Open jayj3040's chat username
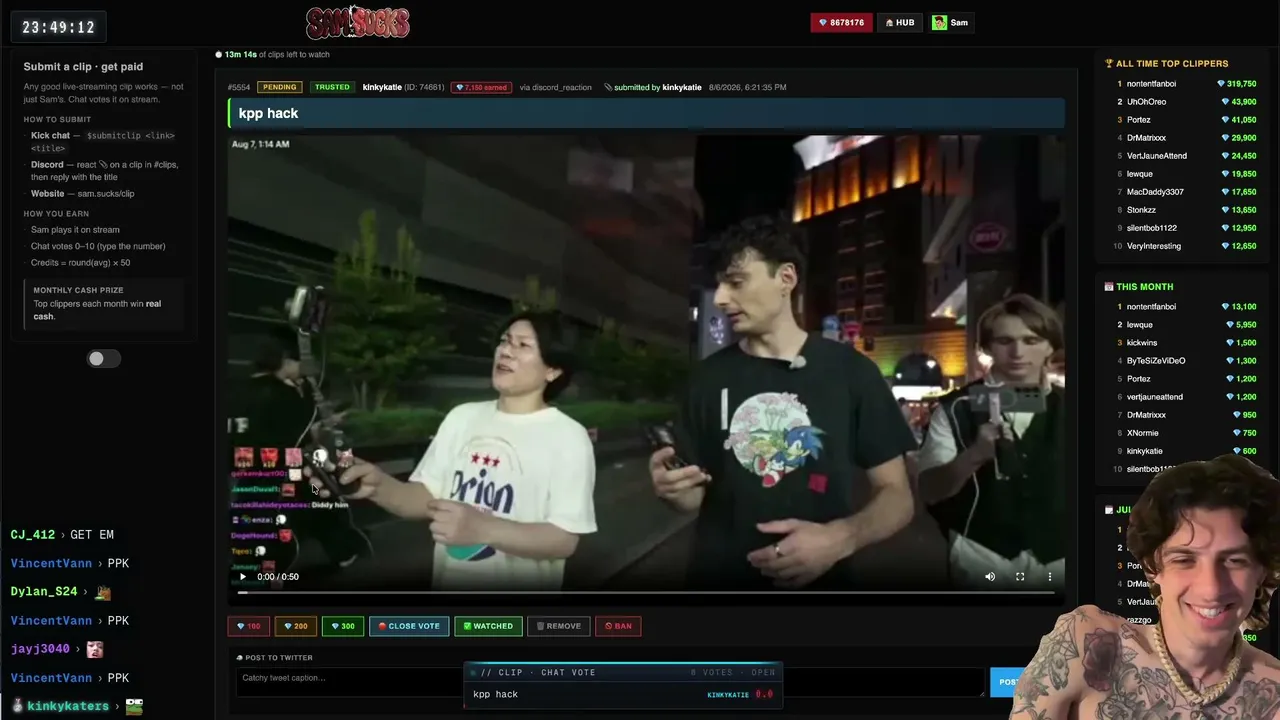 pyautogui.click(x=40, y=649)
